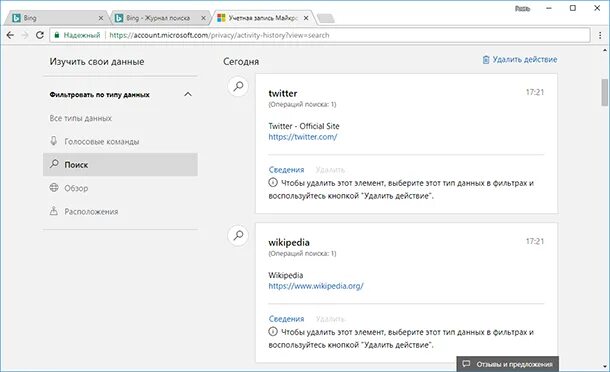Minimize the Chrome window
Viewport: 610px width, 372px height.
[549, 8]
